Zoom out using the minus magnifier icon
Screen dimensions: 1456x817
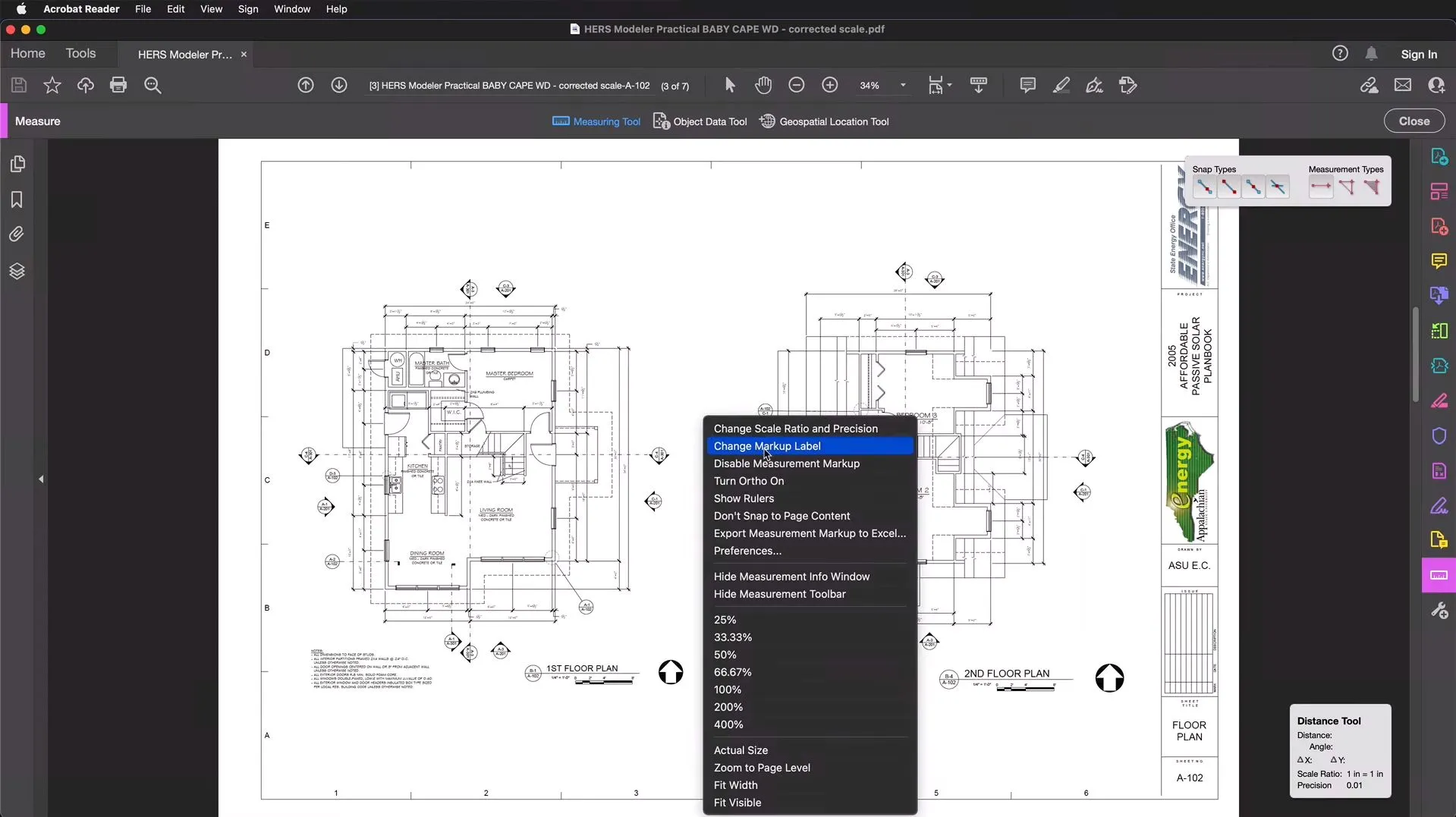pos(796,85)
